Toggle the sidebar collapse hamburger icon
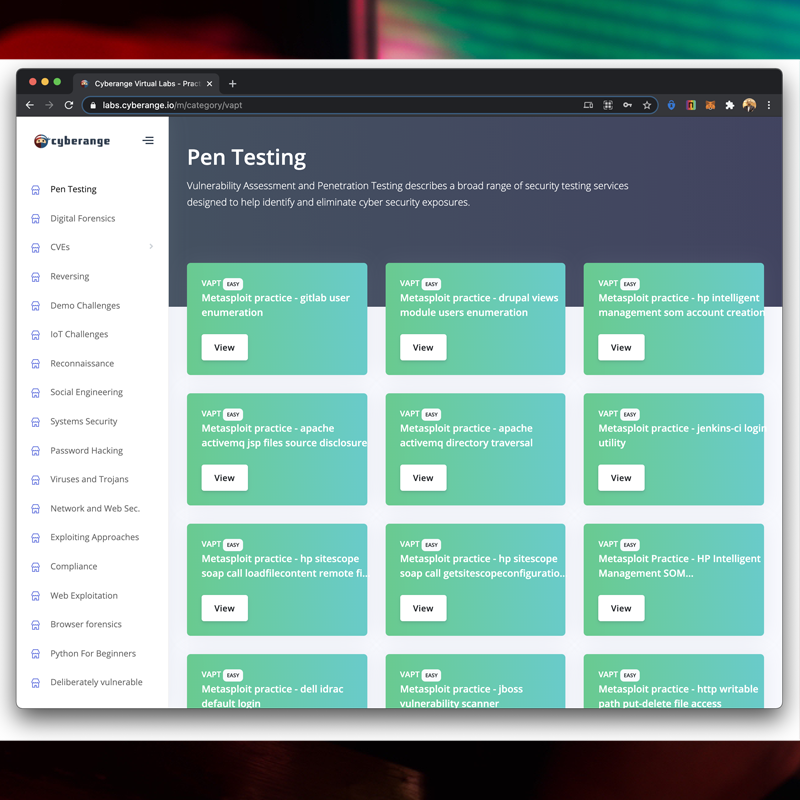The image size is (800, 800). [x=148, y=141]
